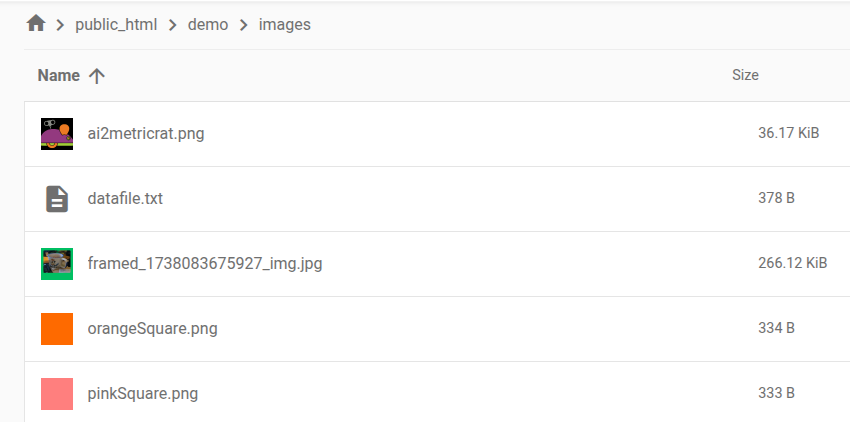Click the chevron after the home icon
The height and width of the screenshot is (422, 850).
(61, 25)
